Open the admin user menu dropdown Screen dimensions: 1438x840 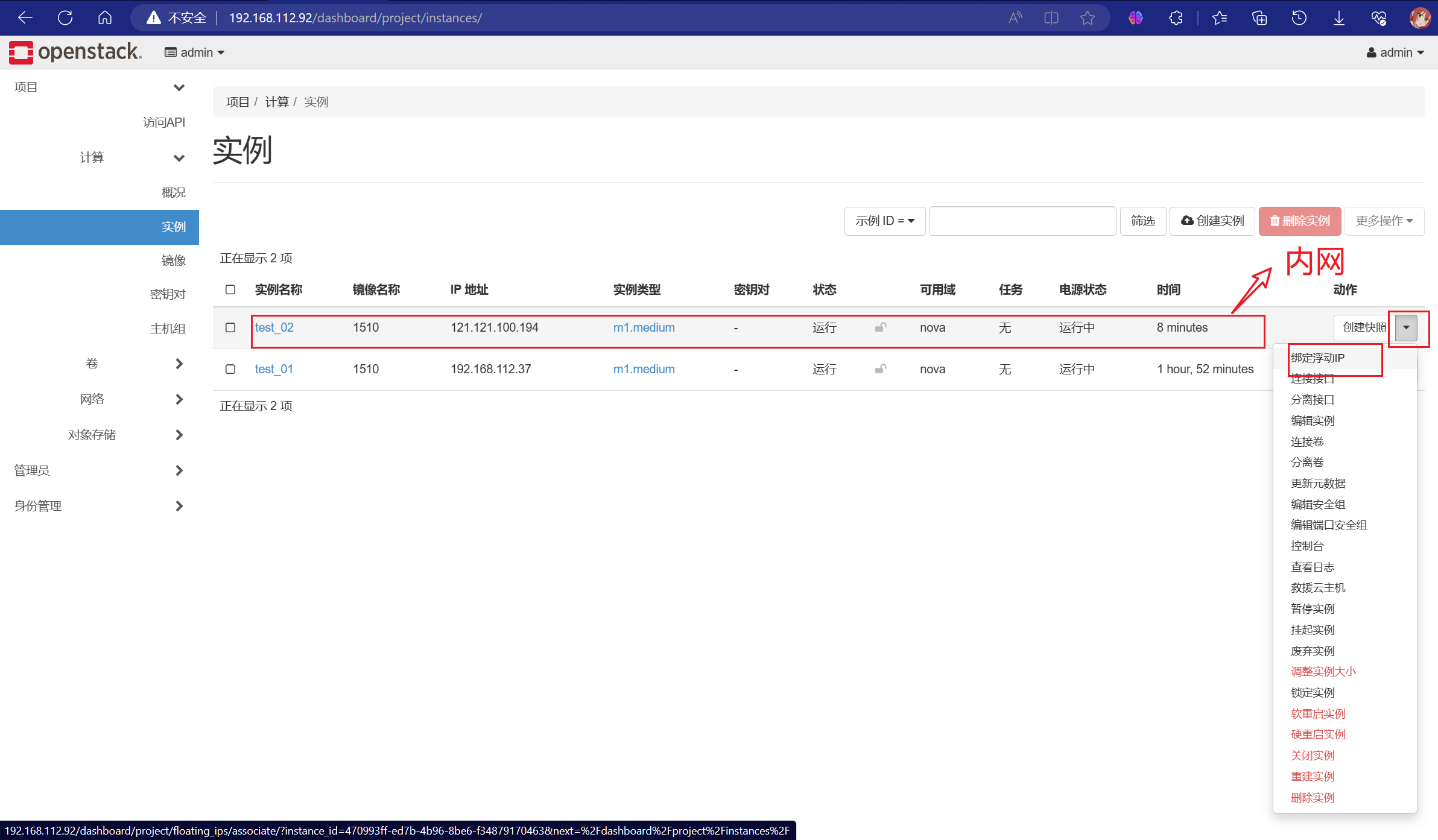1395,52
